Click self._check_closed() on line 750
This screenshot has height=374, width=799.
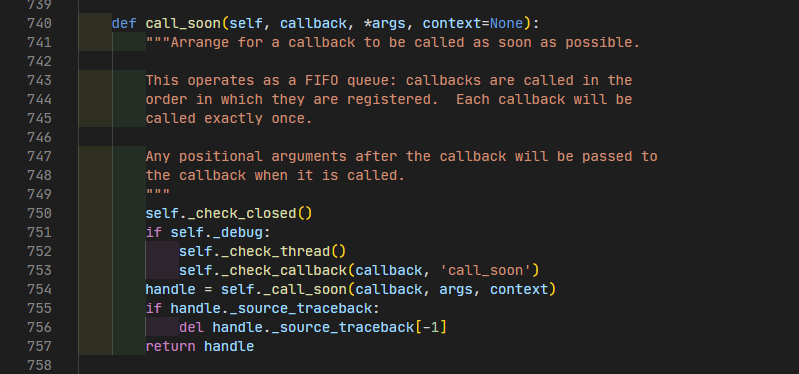[229, 213]
